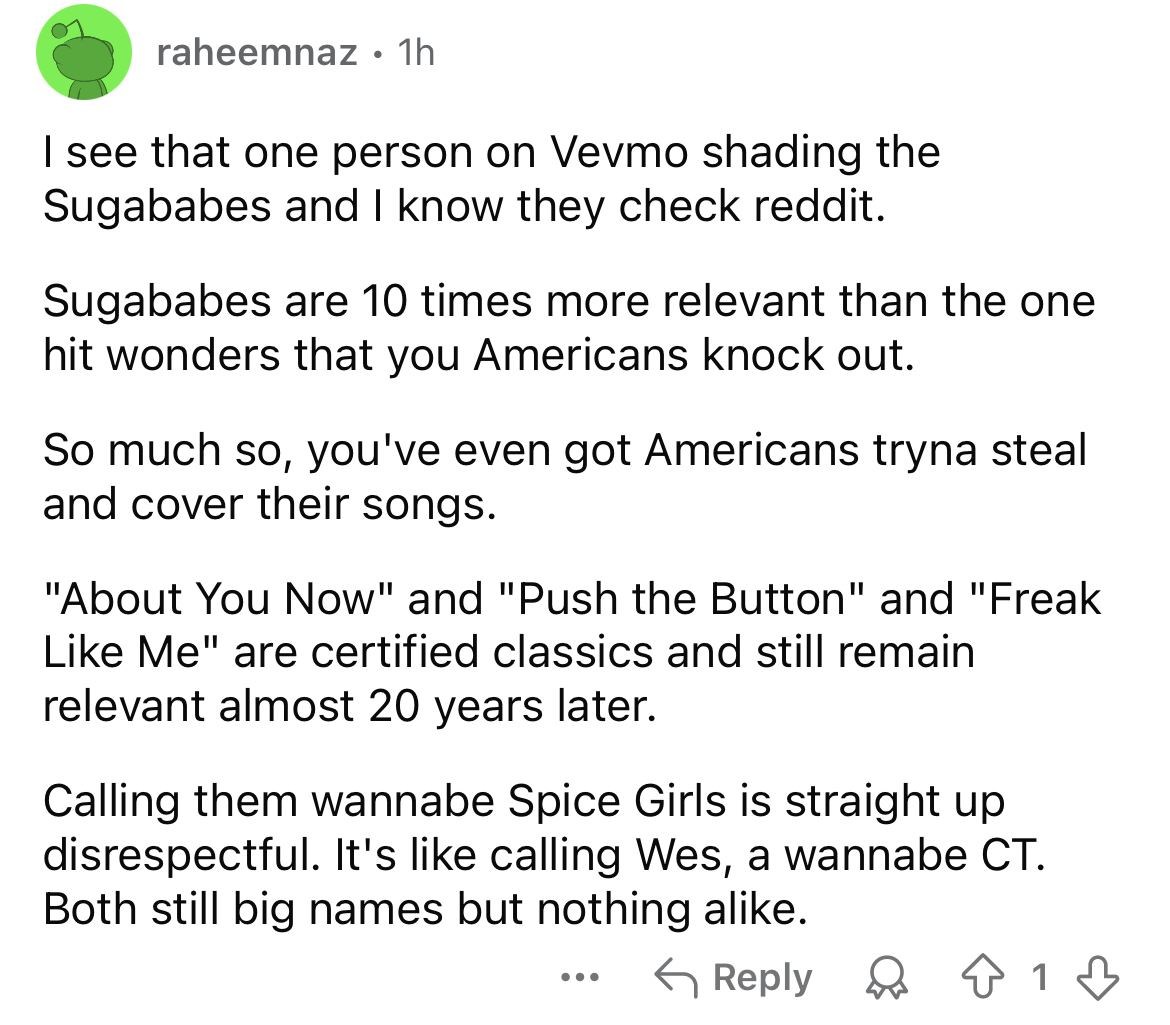Give an award using the ribbon icon
The image size is (1170, 1025).
(886, 979)
